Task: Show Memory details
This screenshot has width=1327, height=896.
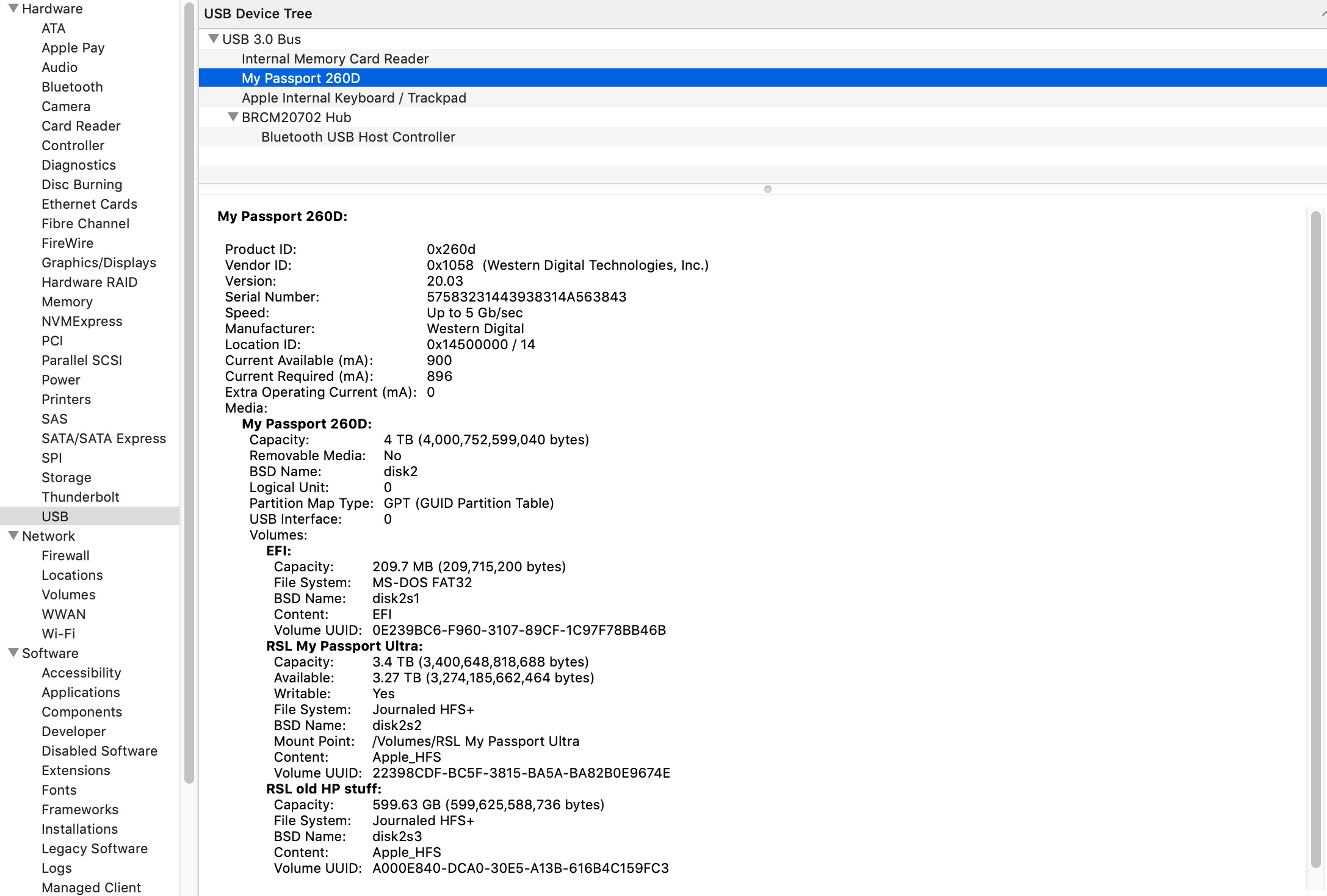Action: pos(67,302)
